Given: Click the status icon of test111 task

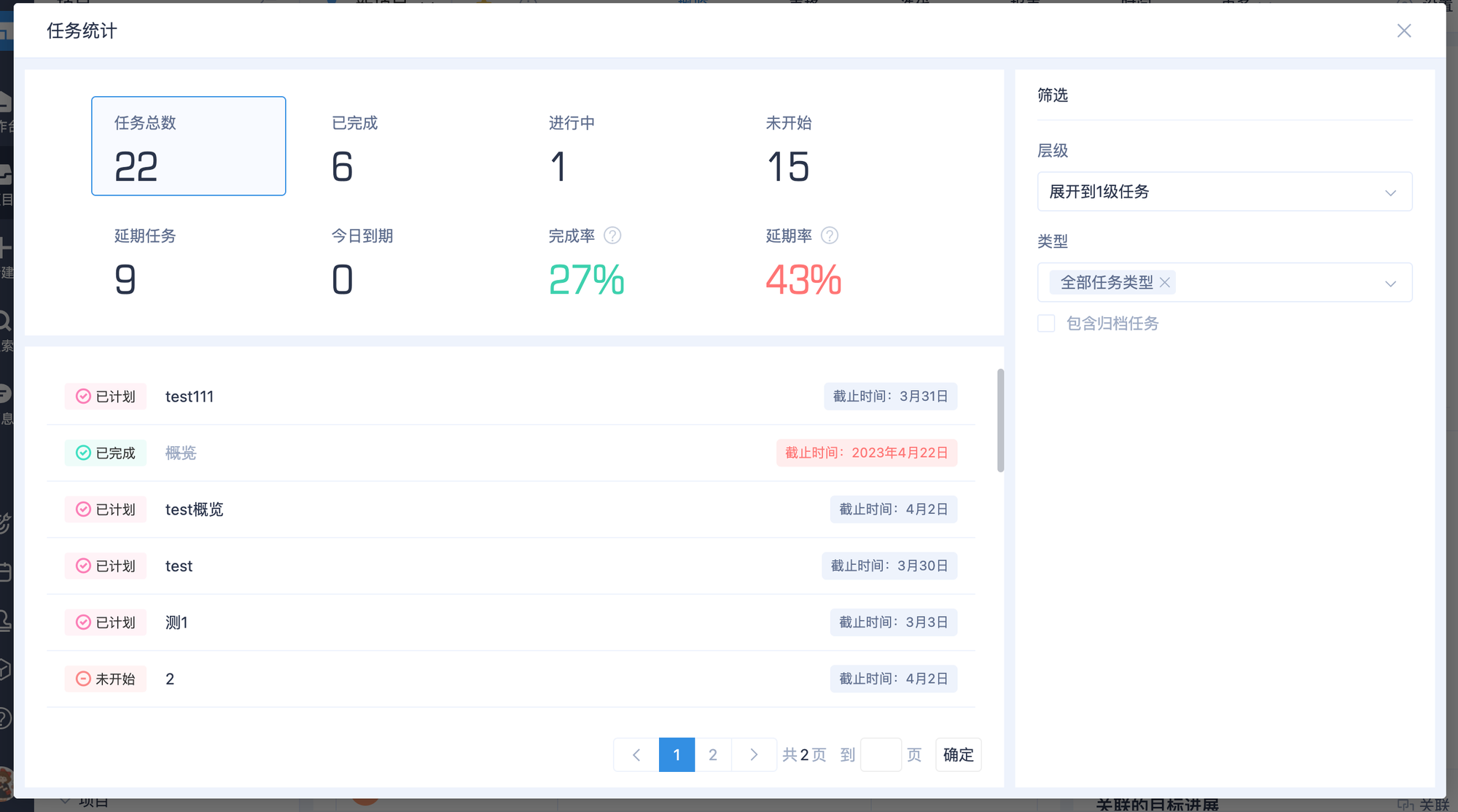Looking at the screenshot, I should [x=84, y=397].
